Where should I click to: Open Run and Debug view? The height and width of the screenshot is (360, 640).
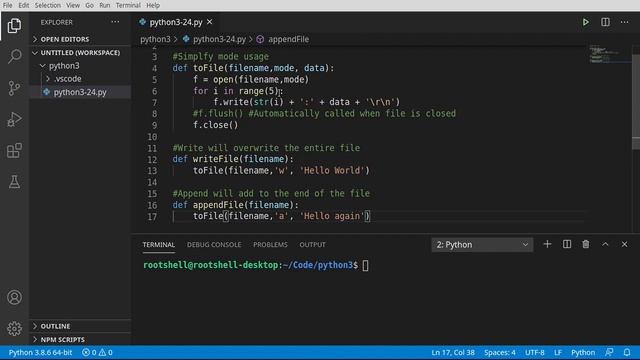(x=14, y=119)
